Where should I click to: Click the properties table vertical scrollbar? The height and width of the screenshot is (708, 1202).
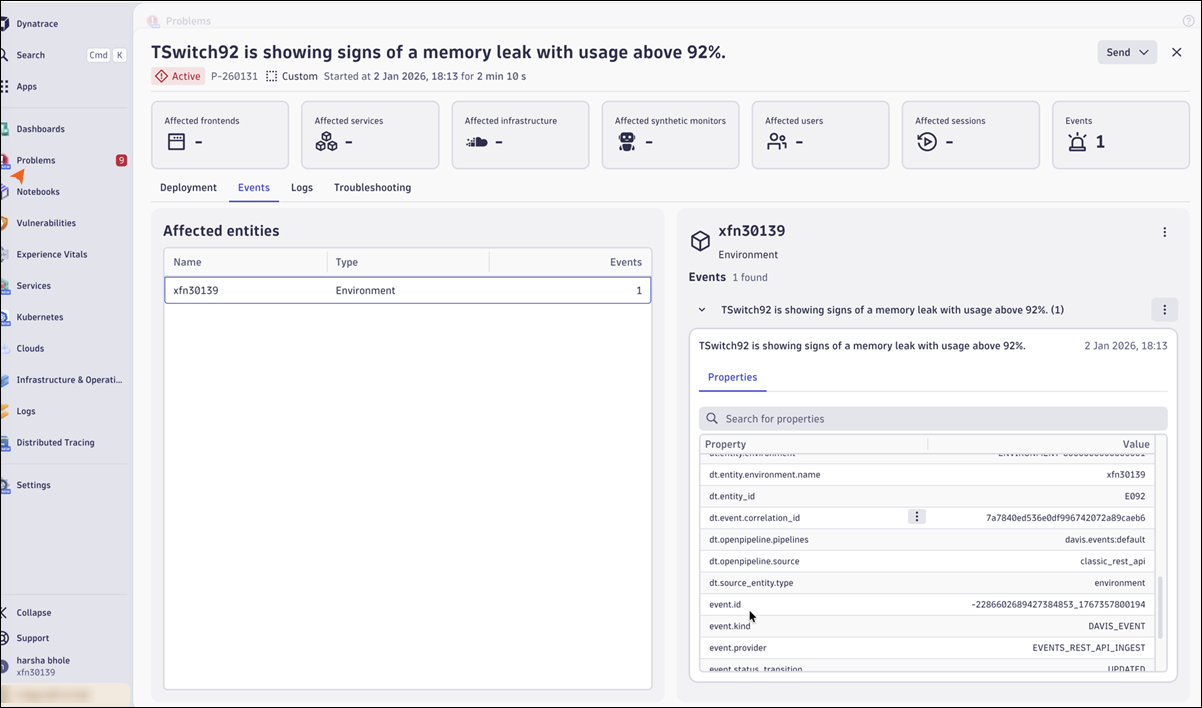1160,607
